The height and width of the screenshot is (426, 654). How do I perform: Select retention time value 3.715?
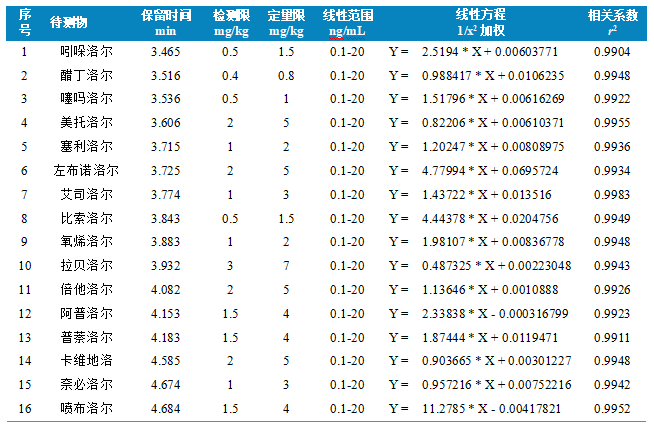click(x=166, y=147)
